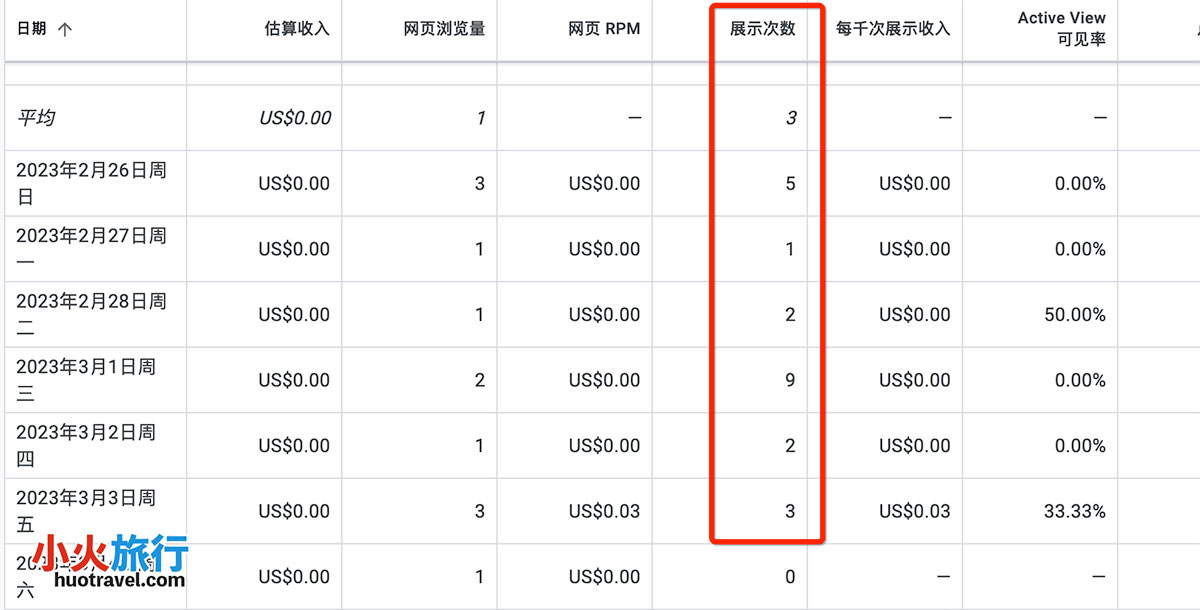
Task: Click the 小火旅行 watermark logo
Action: pyautogui.click(x=110, y=552)
